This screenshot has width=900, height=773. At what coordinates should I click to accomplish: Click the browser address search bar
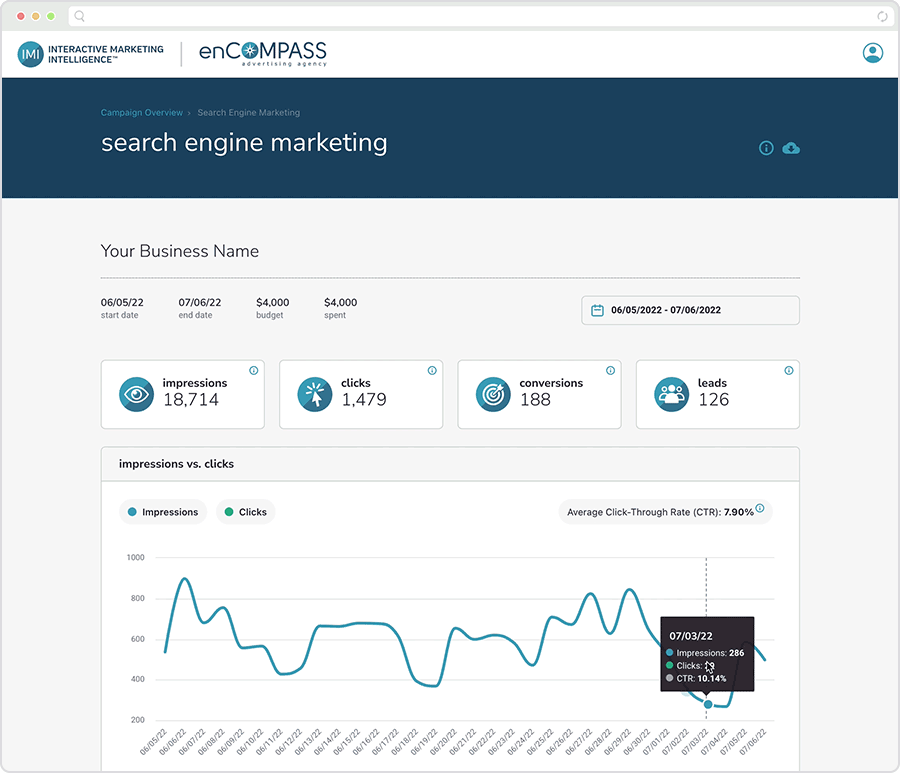point(470,16)
